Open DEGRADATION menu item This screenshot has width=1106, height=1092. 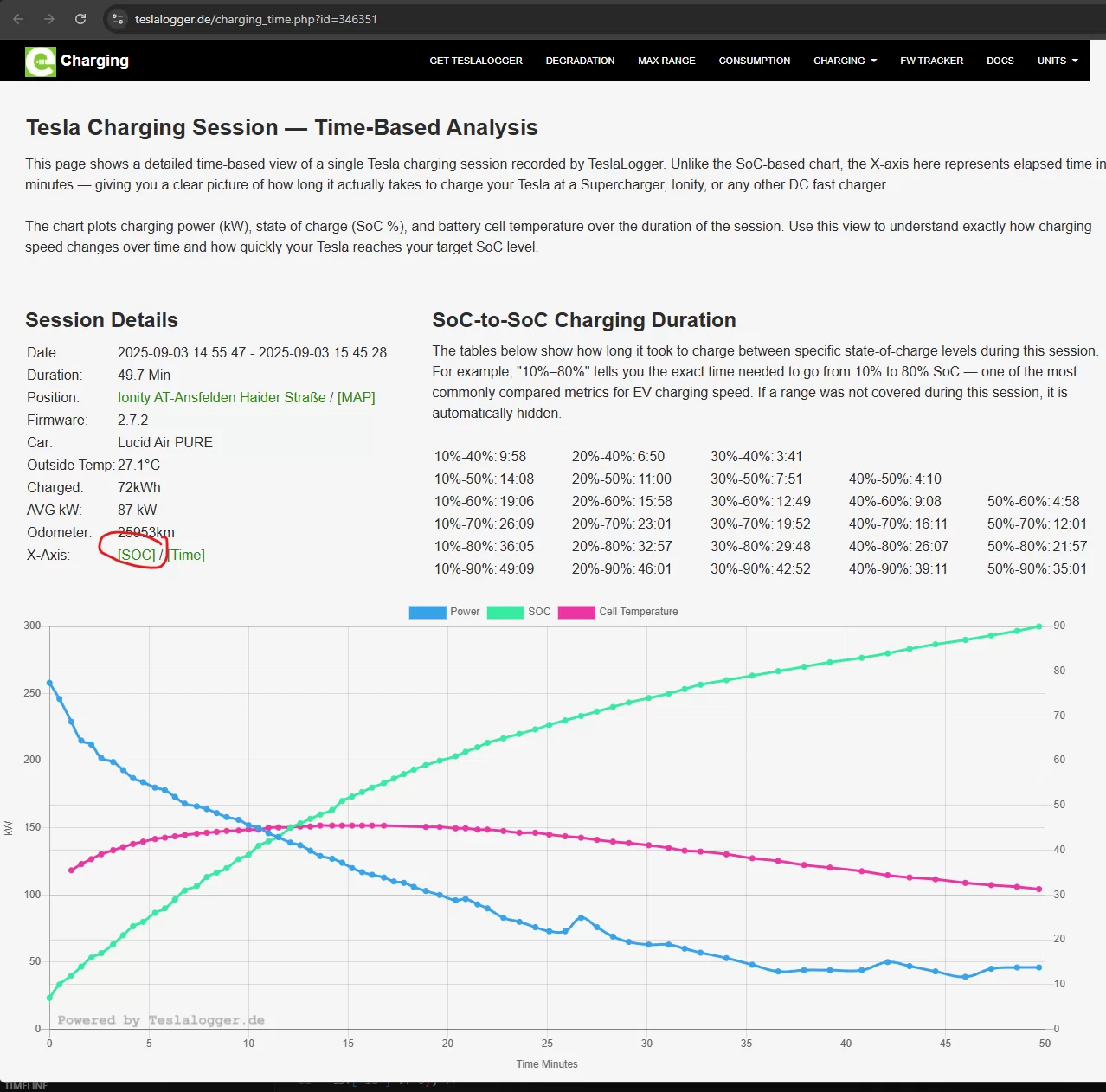[580, 61]
